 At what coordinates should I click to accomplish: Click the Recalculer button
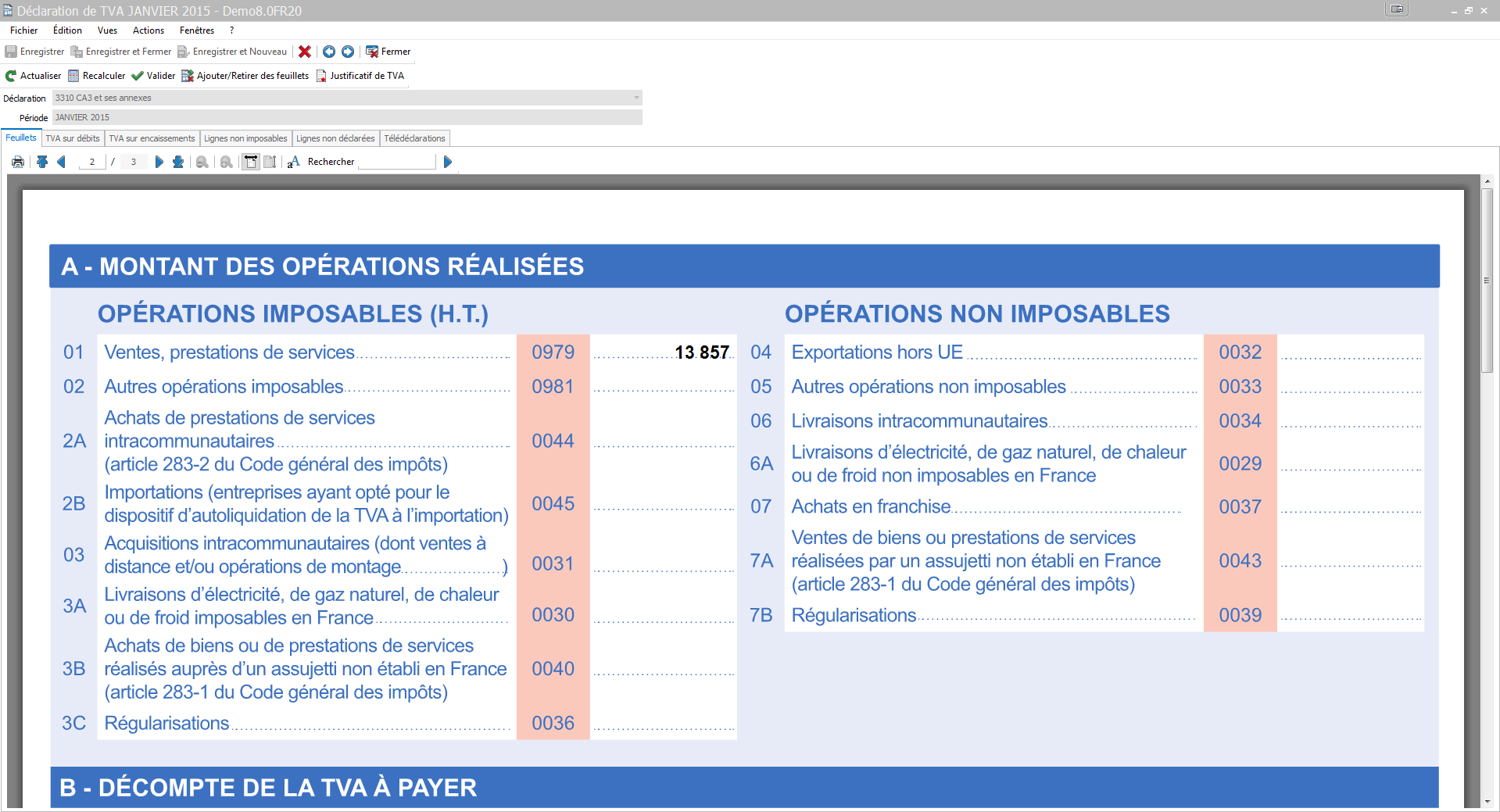pos(96,76)
